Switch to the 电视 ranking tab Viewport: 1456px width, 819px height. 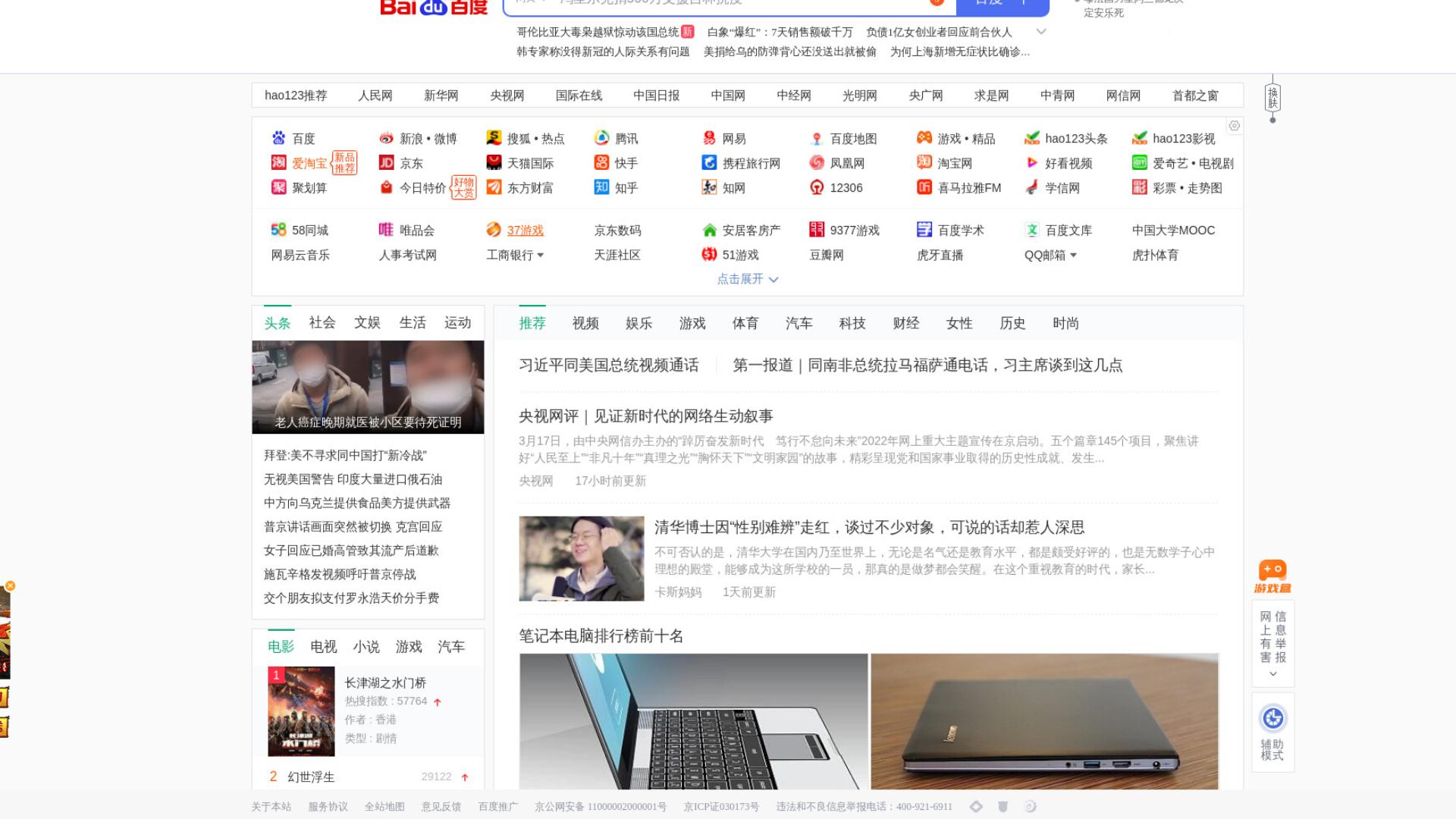click(x=324, y=646)
